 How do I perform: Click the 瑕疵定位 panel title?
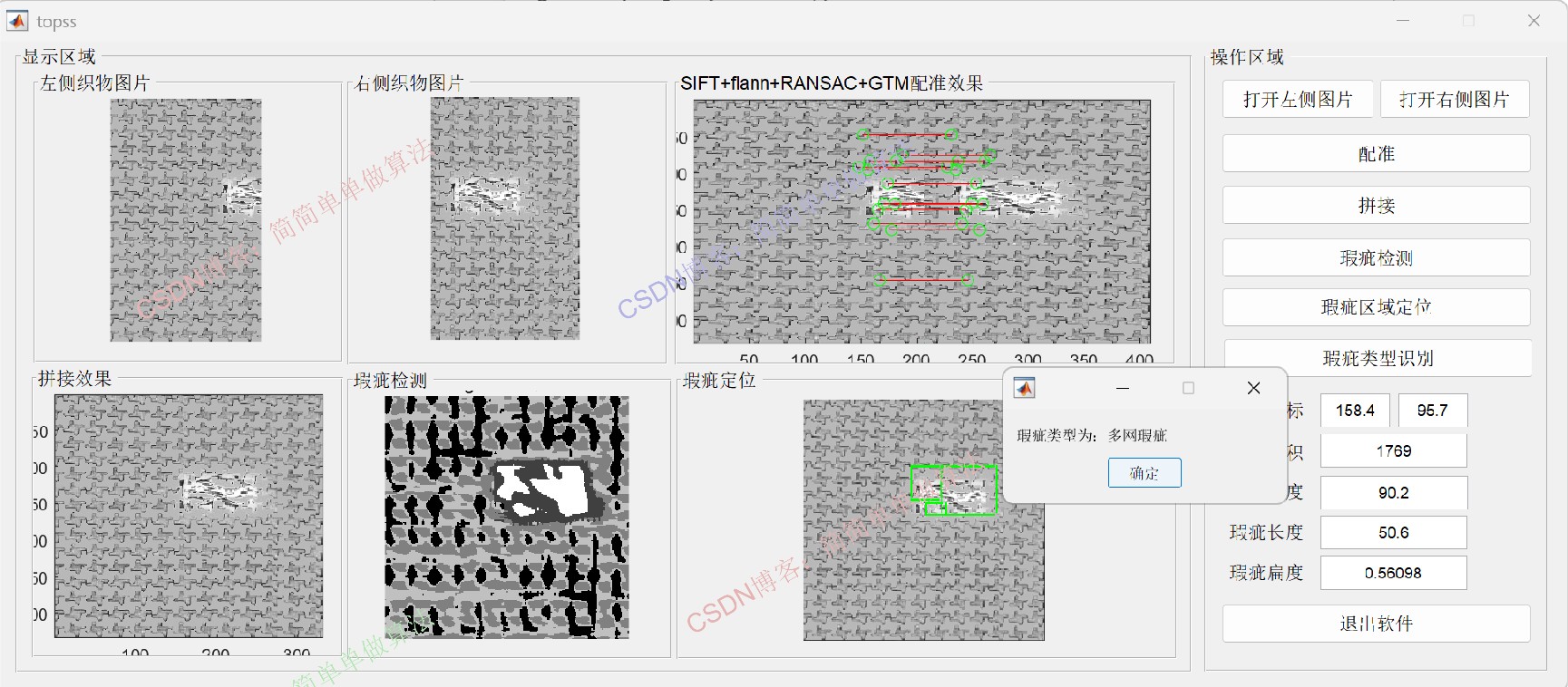tap(719, 381)
